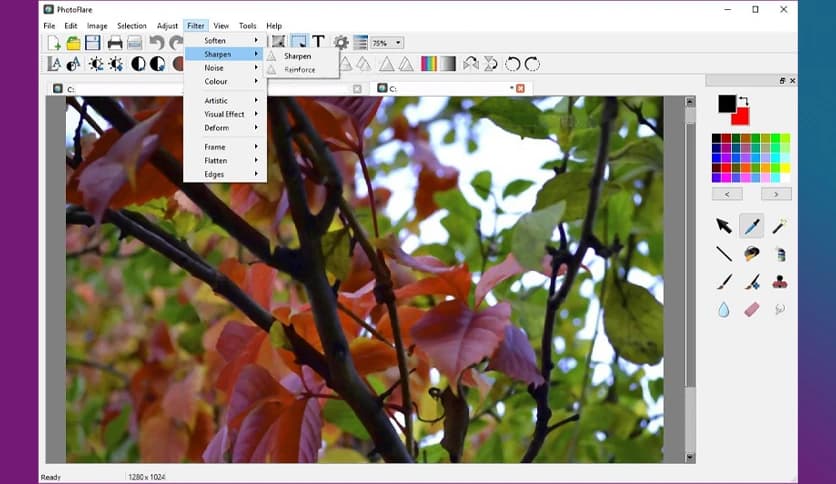Screen dimensions: 836x484
Task: Flip the image horizontally
Action: [x=471, y=64]
